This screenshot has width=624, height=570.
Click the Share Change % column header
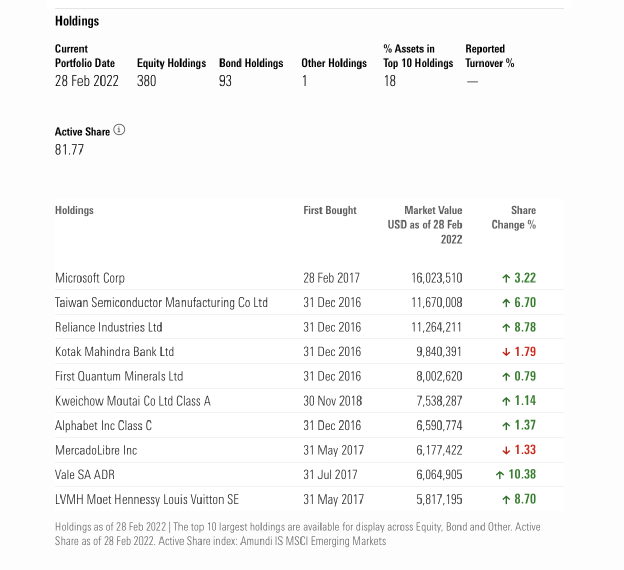click(514, 218)
